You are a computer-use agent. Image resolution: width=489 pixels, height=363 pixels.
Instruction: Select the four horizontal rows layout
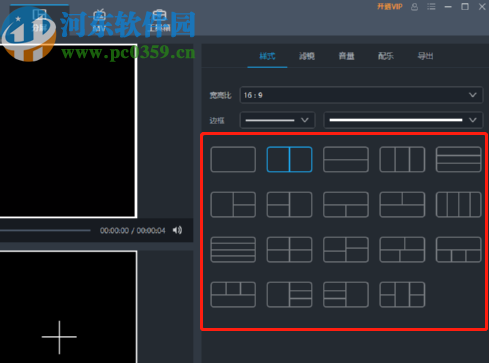pos(233,249)
